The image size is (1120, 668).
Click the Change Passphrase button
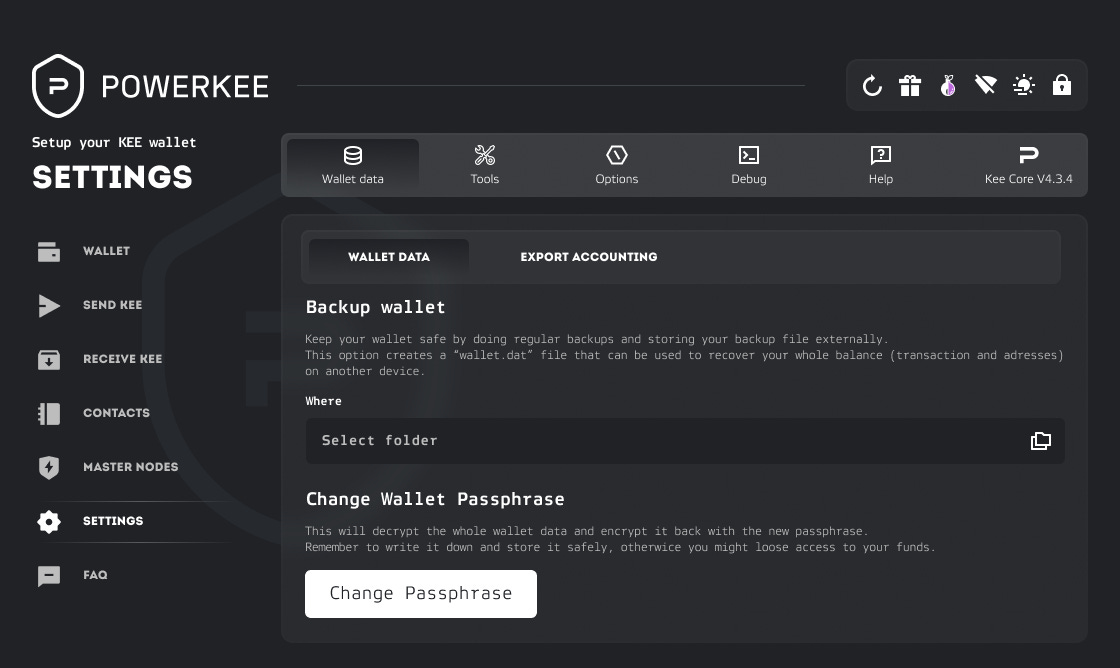pyautogui.click(x=421, y=594)
